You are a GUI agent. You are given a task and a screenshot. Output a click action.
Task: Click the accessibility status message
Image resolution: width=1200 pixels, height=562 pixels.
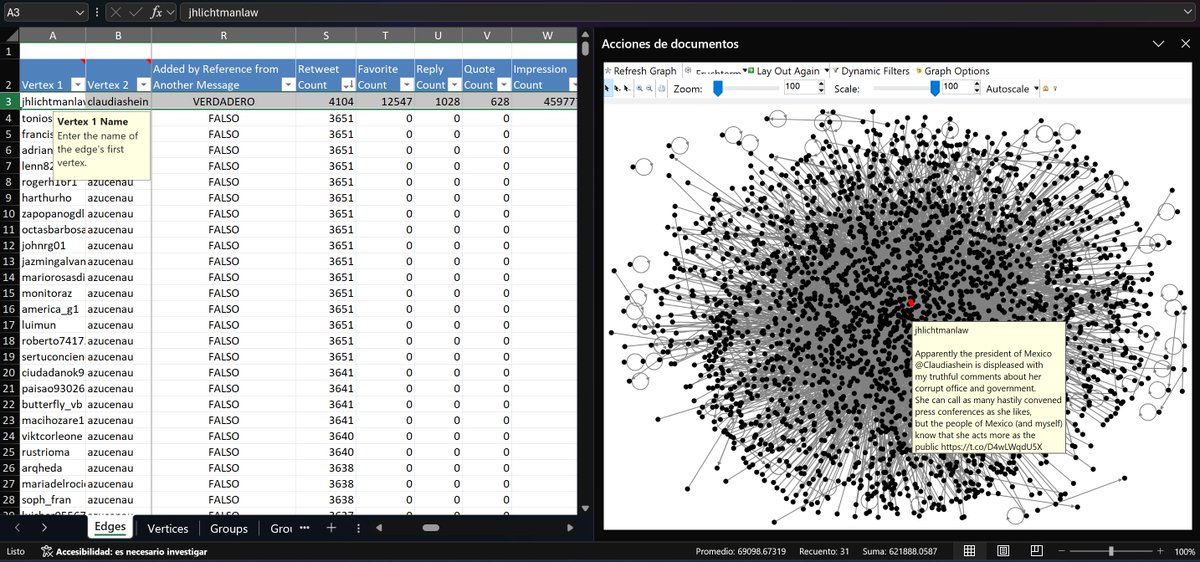click(x=123, y=552)
